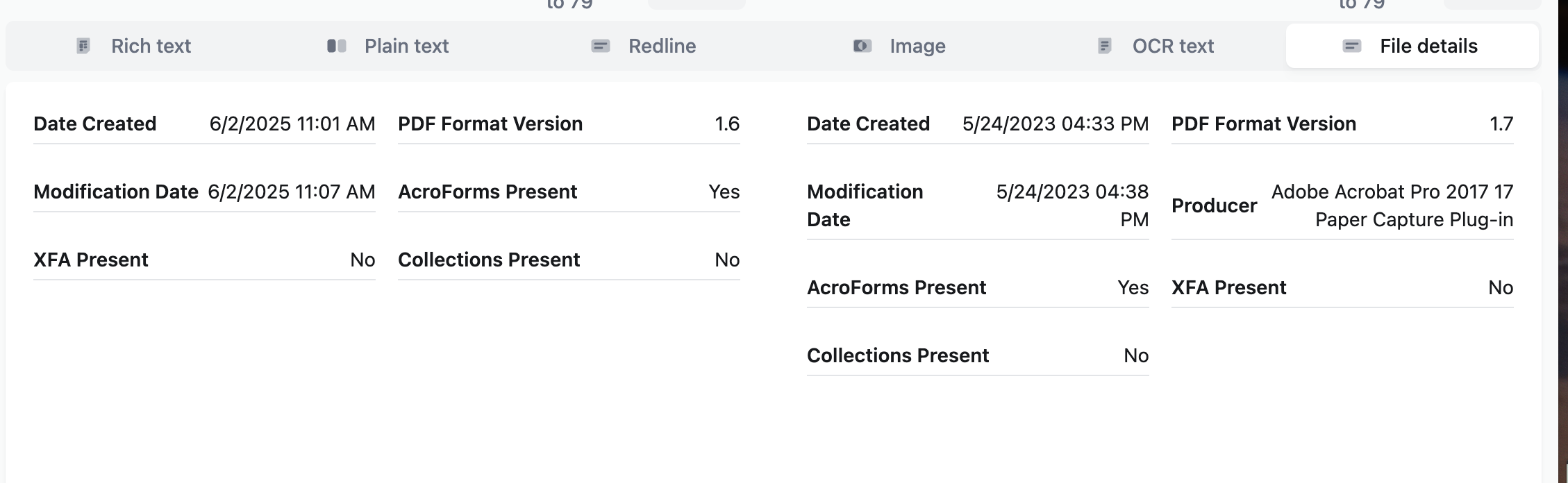The width and height of the screenshot is (1568, 483).
Task: Click the Rich text tab icon
Action: pyautogui.click(x=83, y=46)
